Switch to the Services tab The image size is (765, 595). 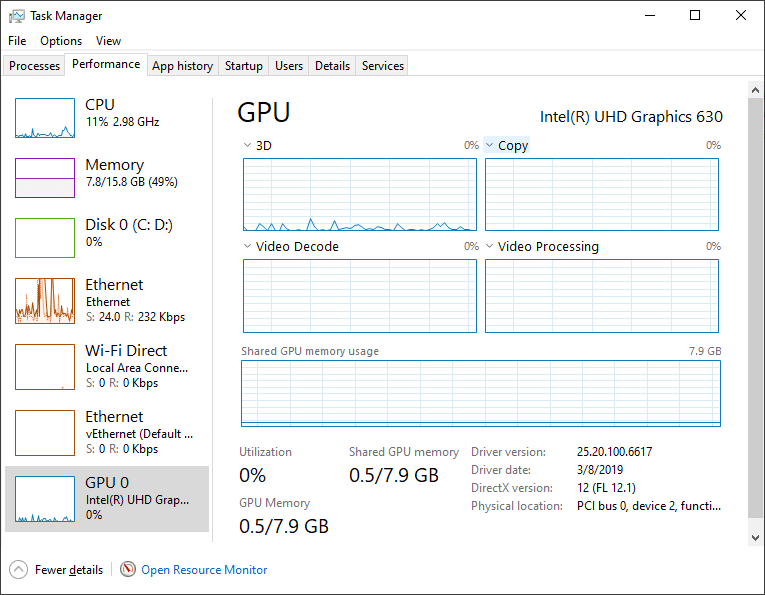(x=383, y=66)
